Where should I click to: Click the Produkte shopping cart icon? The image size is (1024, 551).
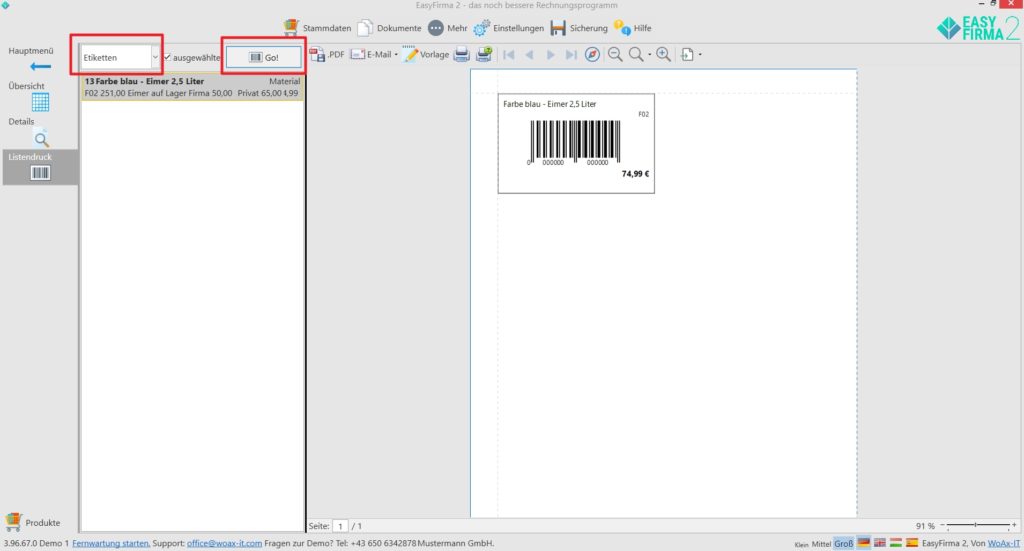click(x=13, y=522)
